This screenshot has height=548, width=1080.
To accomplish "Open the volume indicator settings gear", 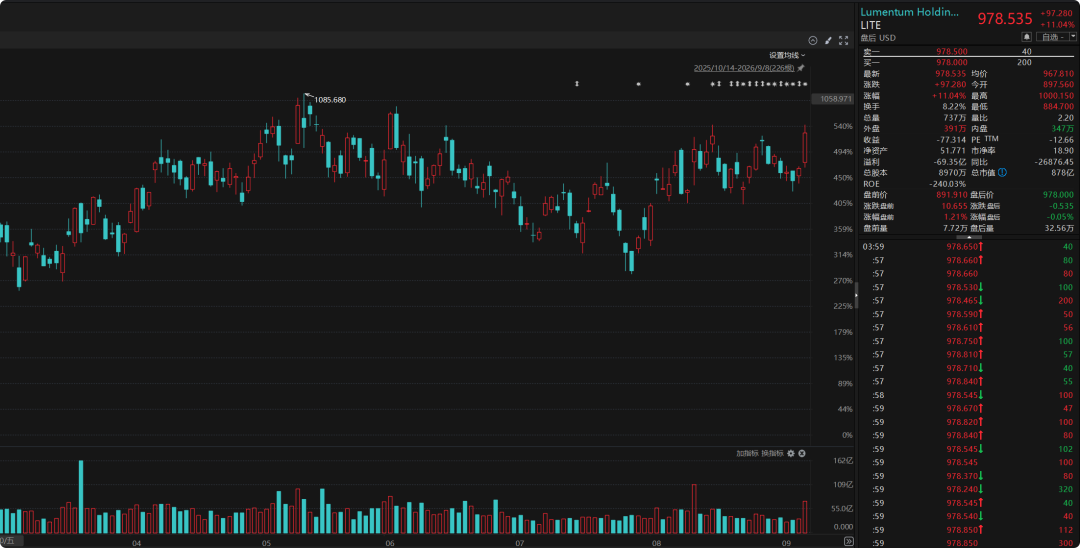I will [x=791, y=454].
